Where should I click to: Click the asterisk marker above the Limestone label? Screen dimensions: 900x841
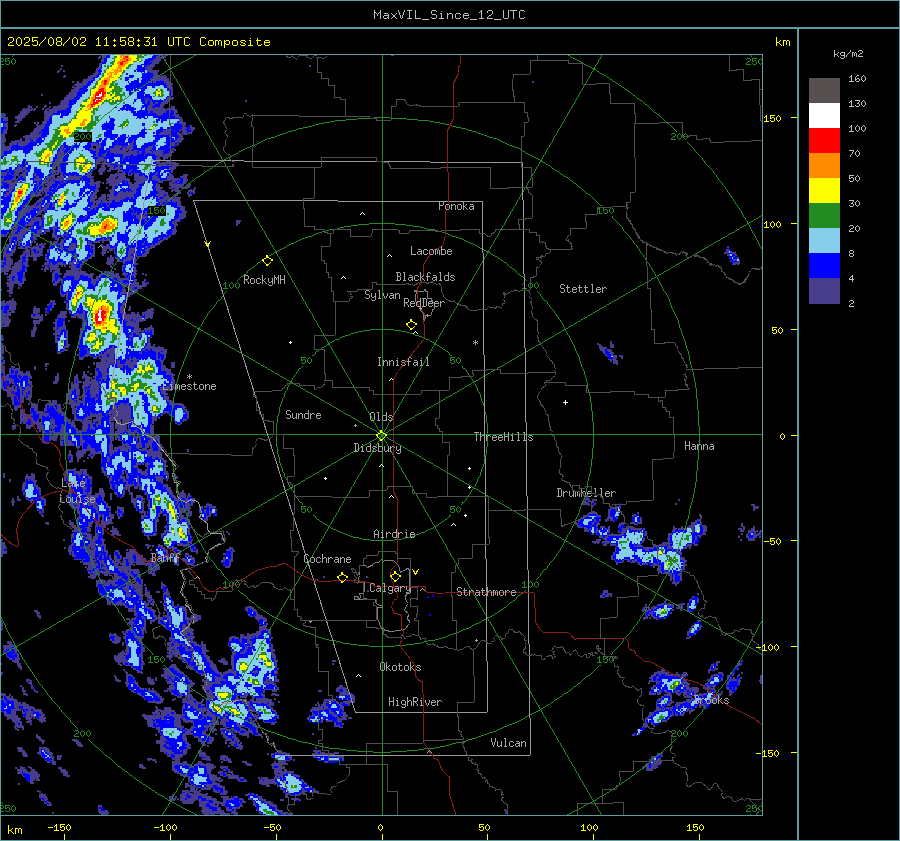pos(189,377)
